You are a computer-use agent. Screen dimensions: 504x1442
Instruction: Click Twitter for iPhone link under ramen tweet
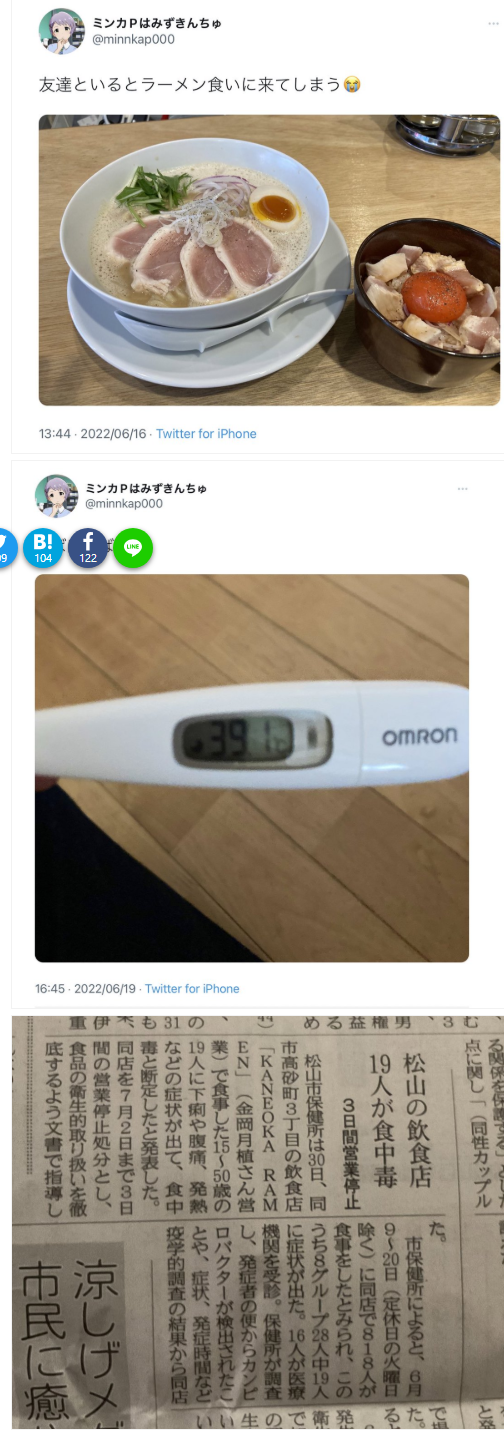coord(206,434)
